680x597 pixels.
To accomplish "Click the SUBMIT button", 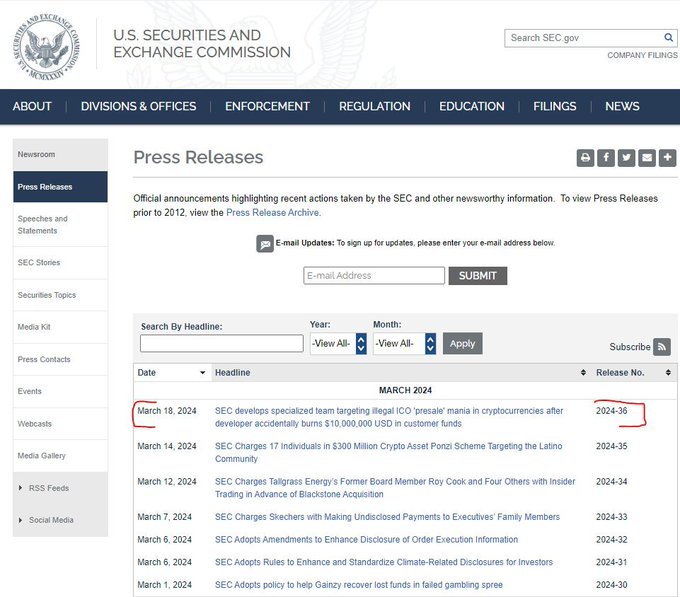I will [x=477, y=276].
